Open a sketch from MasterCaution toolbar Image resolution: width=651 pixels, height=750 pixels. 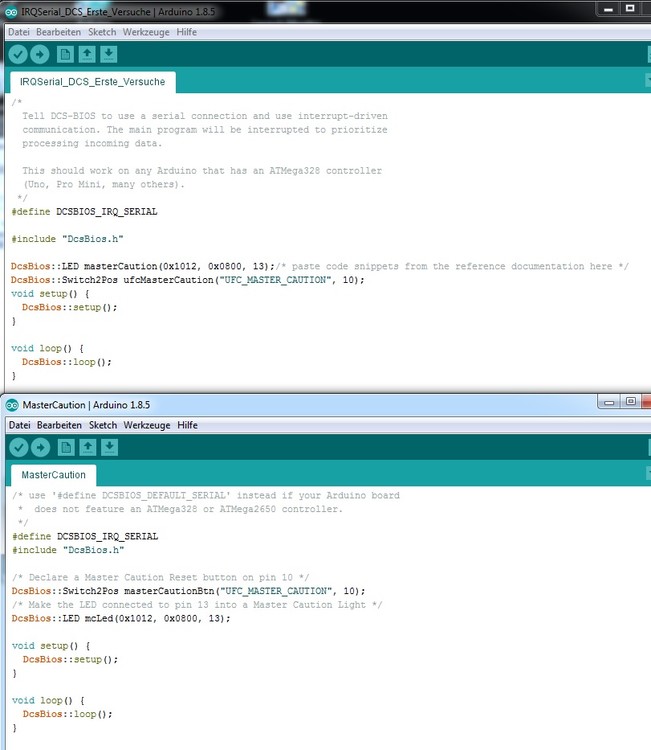(x=88, y=448)
